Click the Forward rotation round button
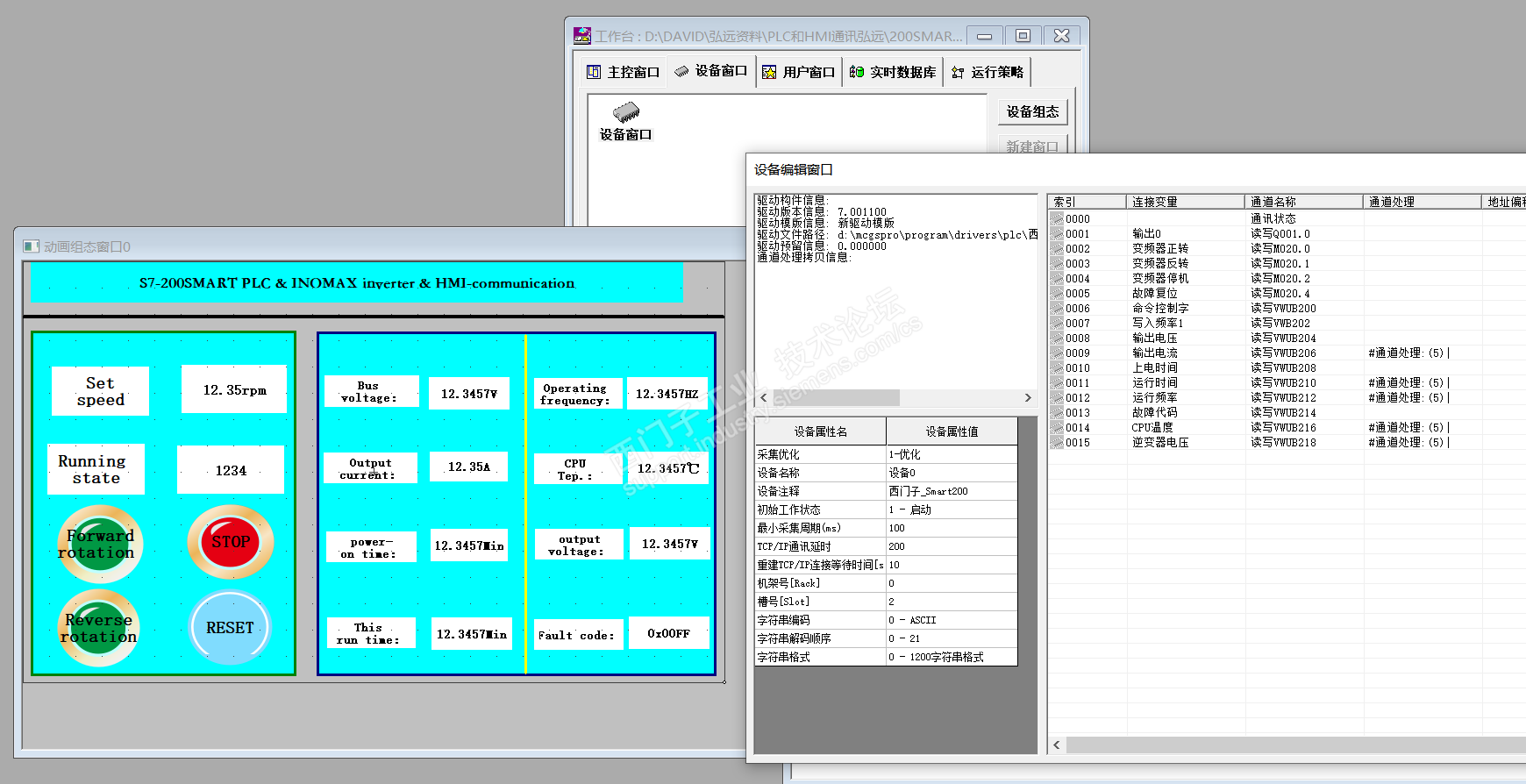The width and height of the screenshot is (1526, 784). (x=100, y=544)
